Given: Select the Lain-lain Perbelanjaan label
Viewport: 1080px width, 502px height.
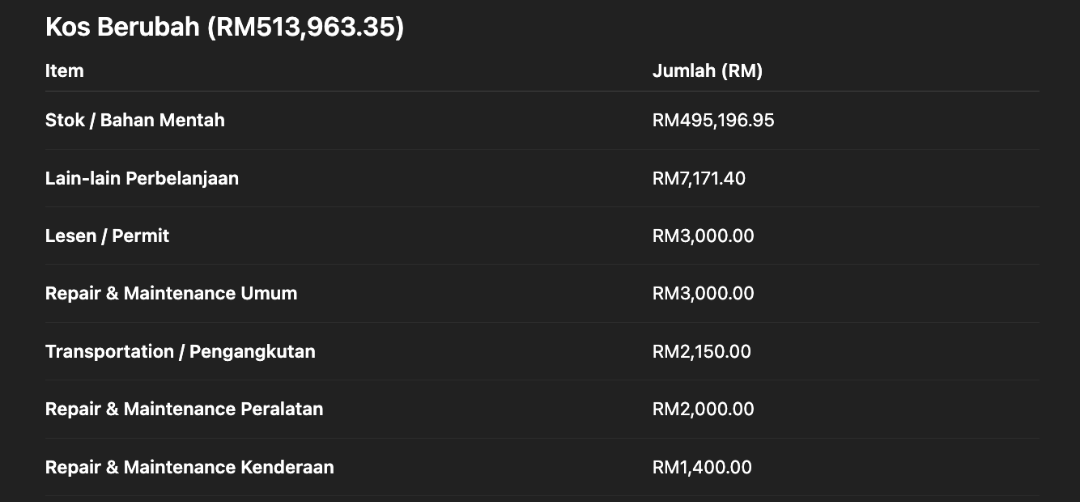Looking at the screenshot, I should pos(142,178).
